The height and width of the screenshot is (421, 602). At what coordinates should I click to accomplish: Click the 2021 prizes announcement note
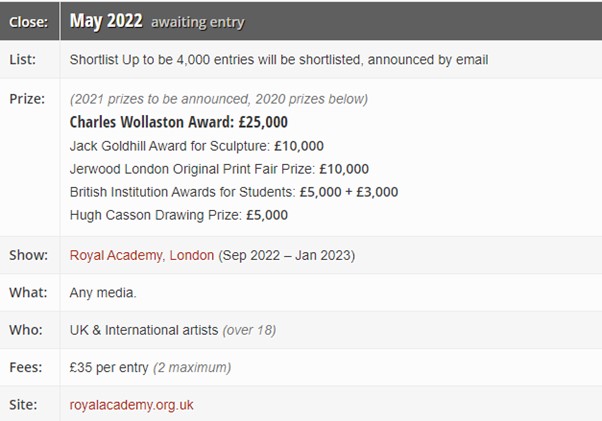[219, 99]
